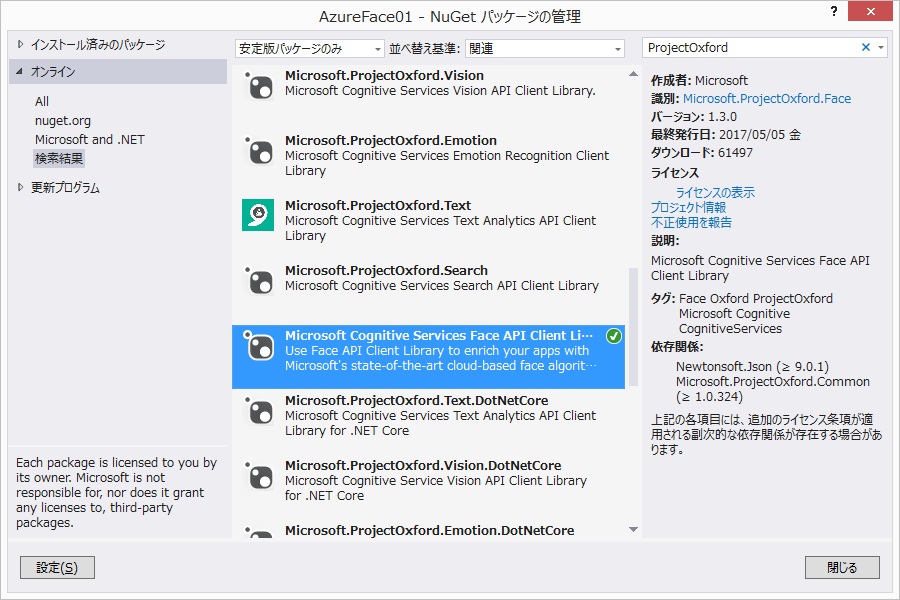The height and width of the screenshot is (600, 900).
Task: Click the 最終発行日 2017/05/05 date
Action: tap(726, 135)
